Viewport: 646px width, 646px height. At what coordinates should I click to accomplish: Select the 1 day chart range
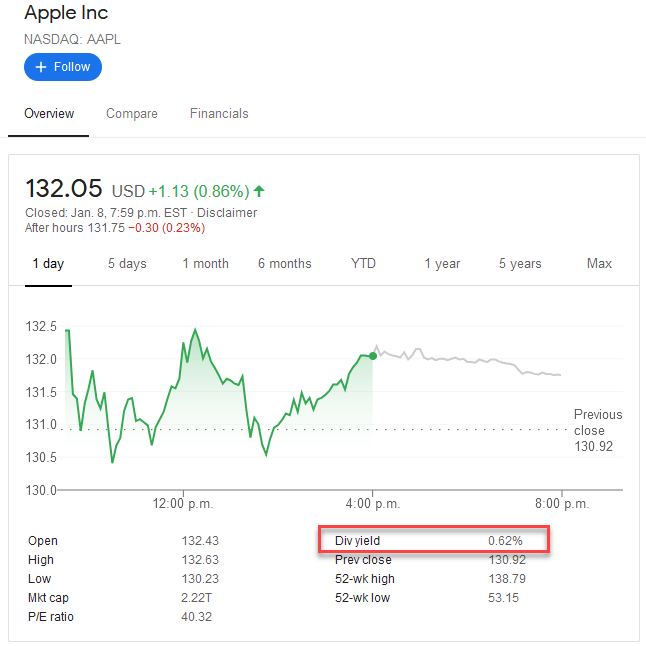tap(48, 264)
